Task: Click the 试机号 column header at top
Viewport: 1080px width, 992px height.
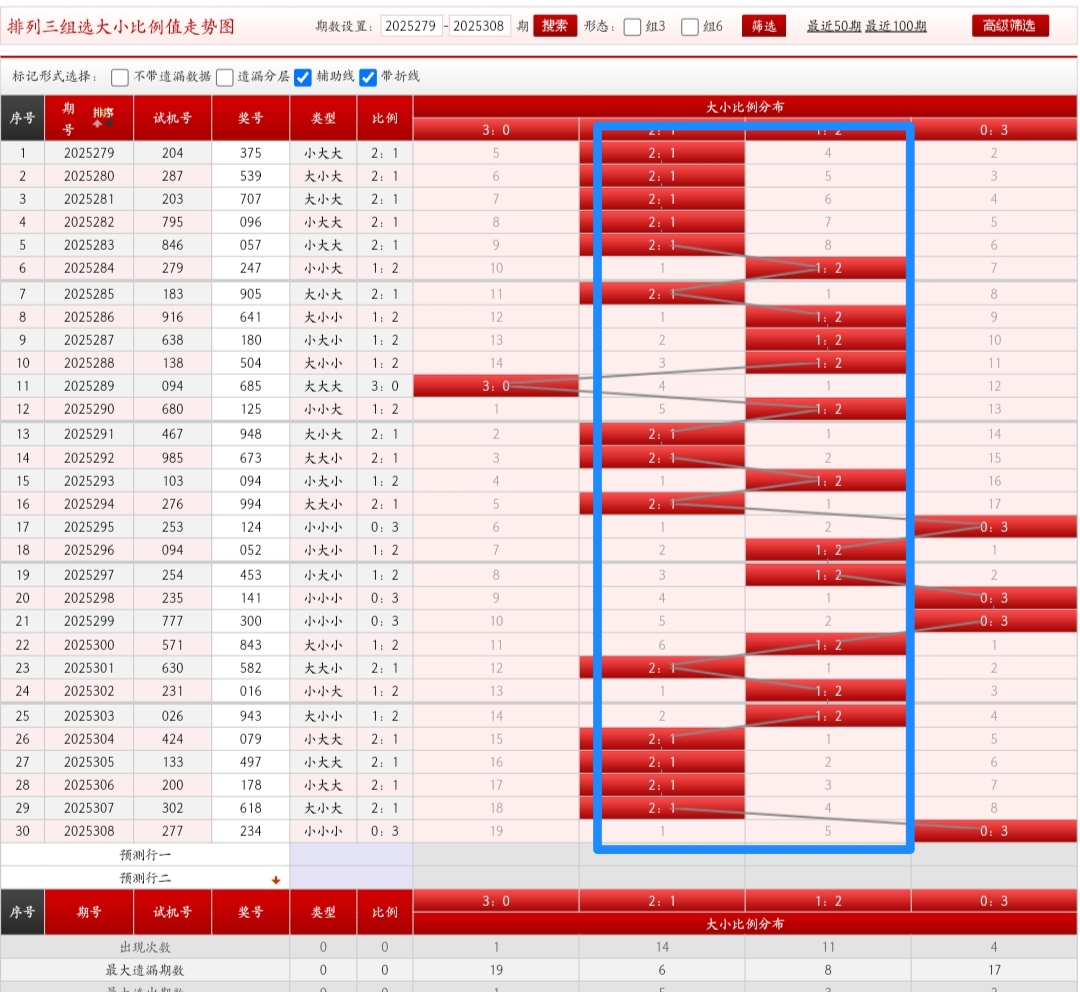Action: 172,118
